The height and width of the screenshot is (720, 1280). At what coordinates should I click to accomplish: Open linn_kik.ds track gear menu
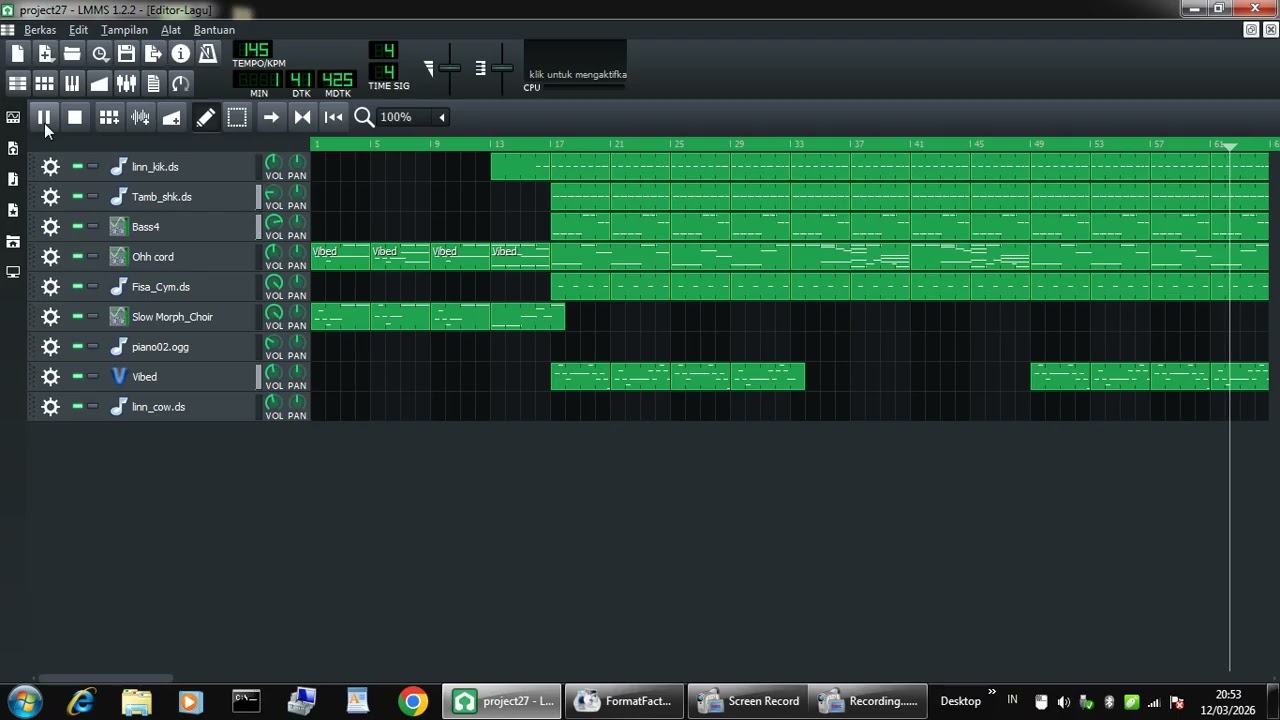click(x=50, y=167)
